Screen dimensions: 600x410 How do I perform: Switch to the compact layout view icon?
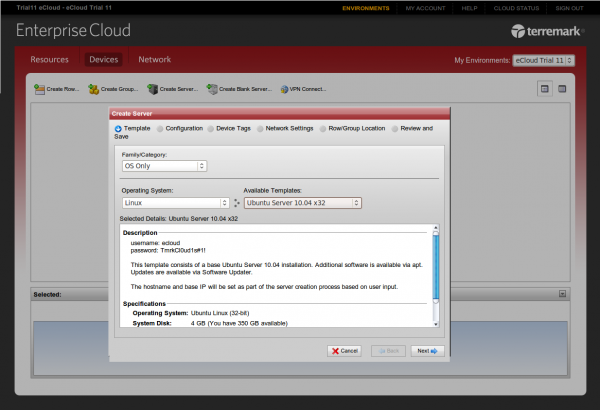click(x=562, y=89)
